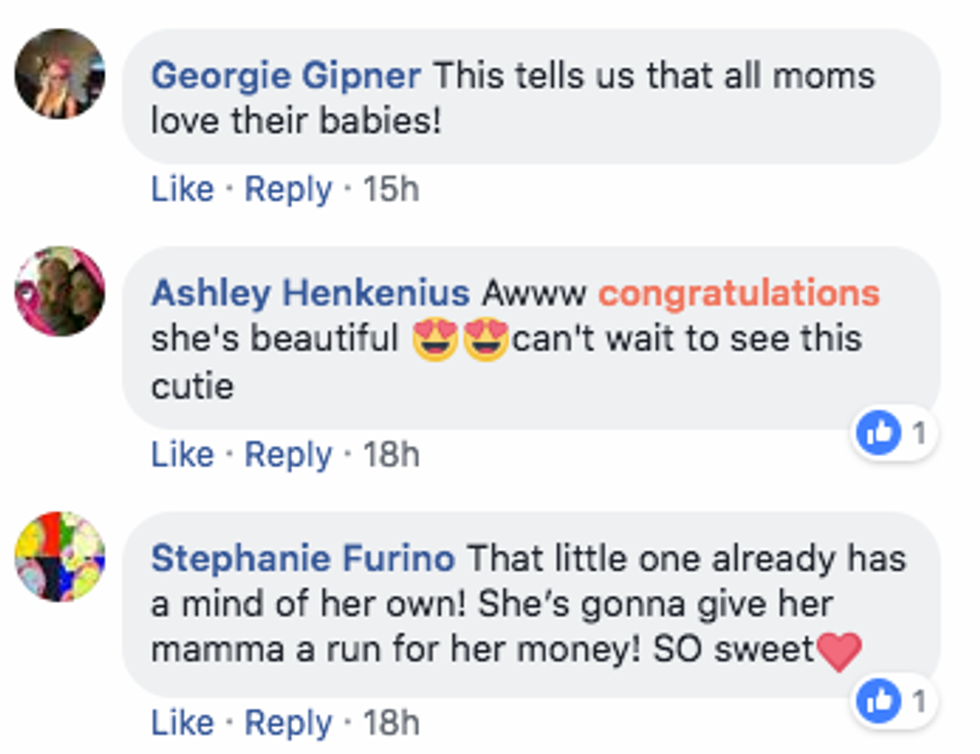Click the 15h timestamp on Georgie's comment

pos(391,189)
